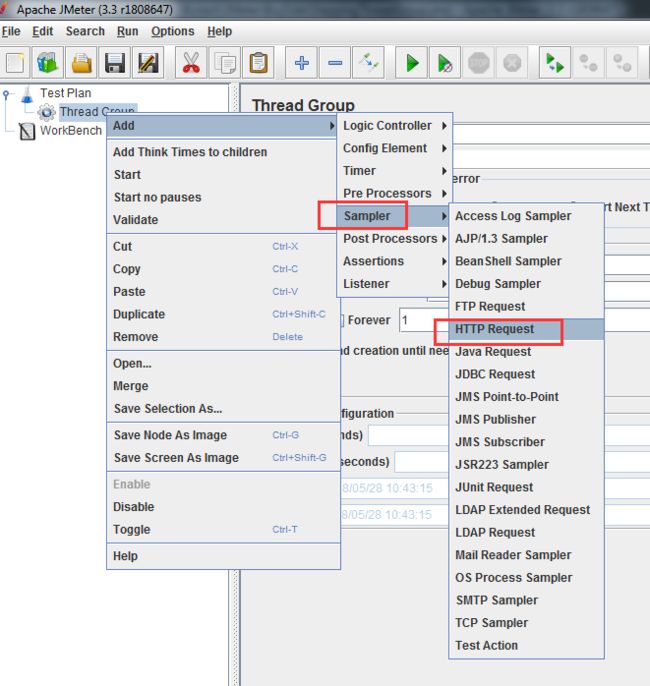This screenshot has width=650, height=686.
Task: Select Java Request sampler
Action: coord(527,352)
